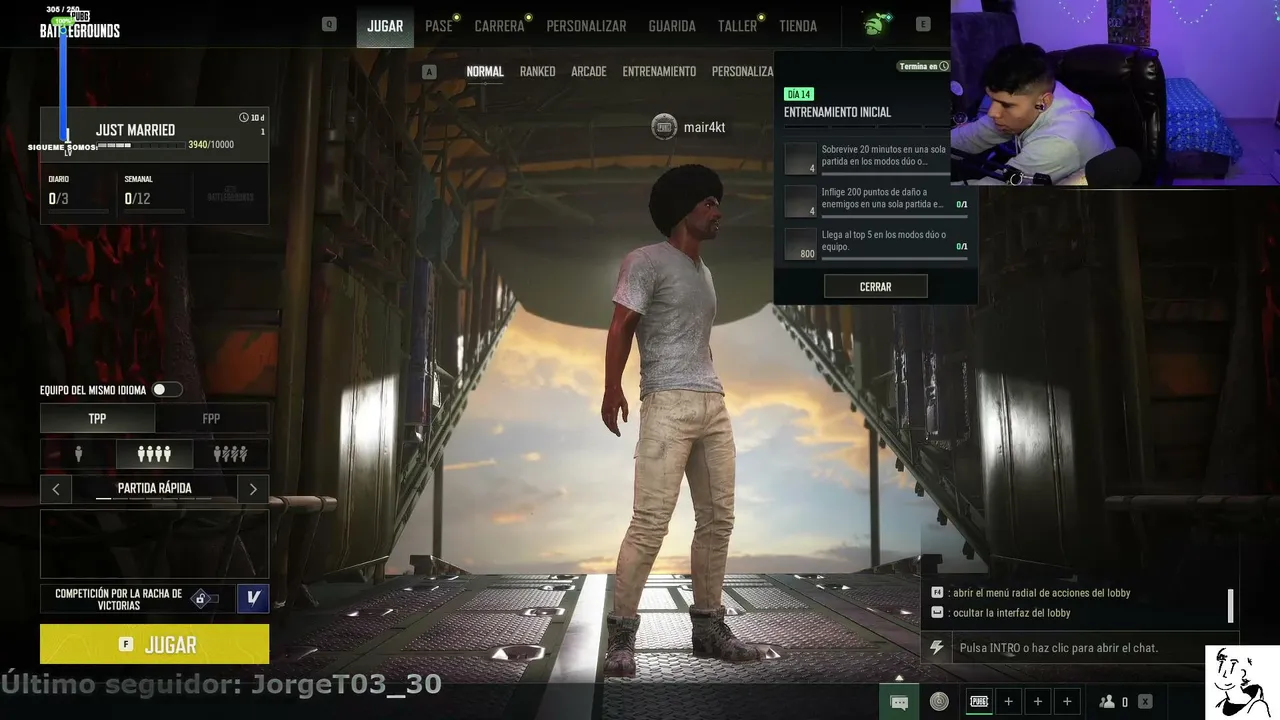The width and height of the screenshot is (1280, 720).
Task: Open the blue V win streak badge
Action: [253, 598]
